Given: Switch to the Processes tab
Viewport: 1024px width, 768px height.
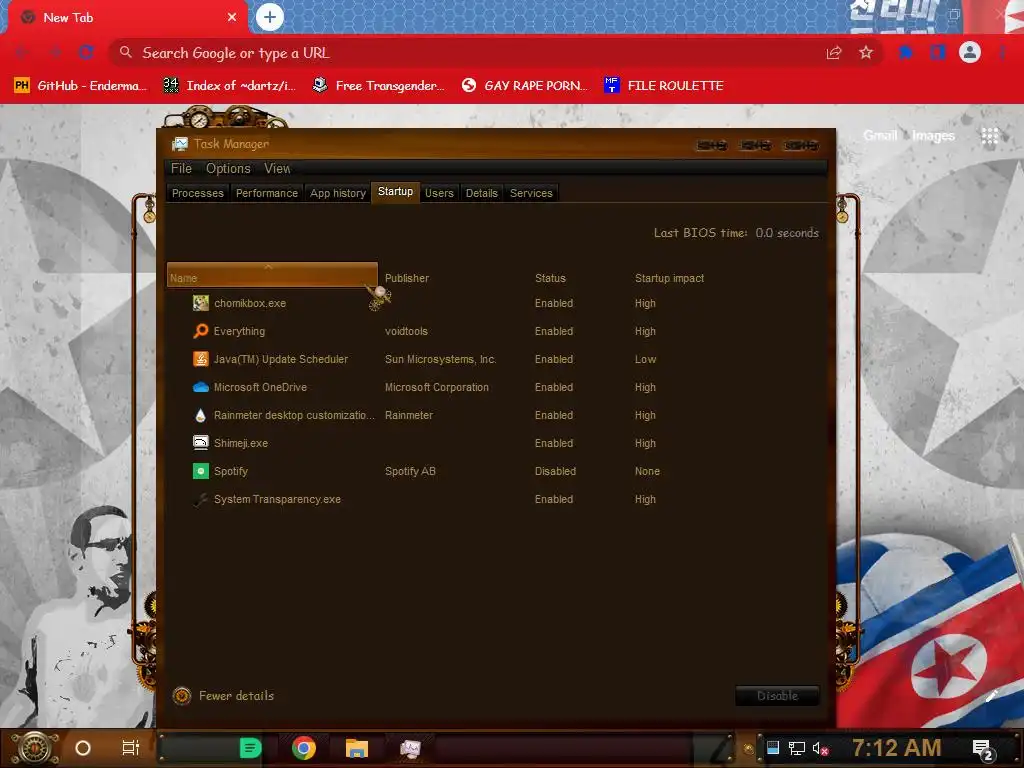Looking at the screenshot, I should coord(198,193).
